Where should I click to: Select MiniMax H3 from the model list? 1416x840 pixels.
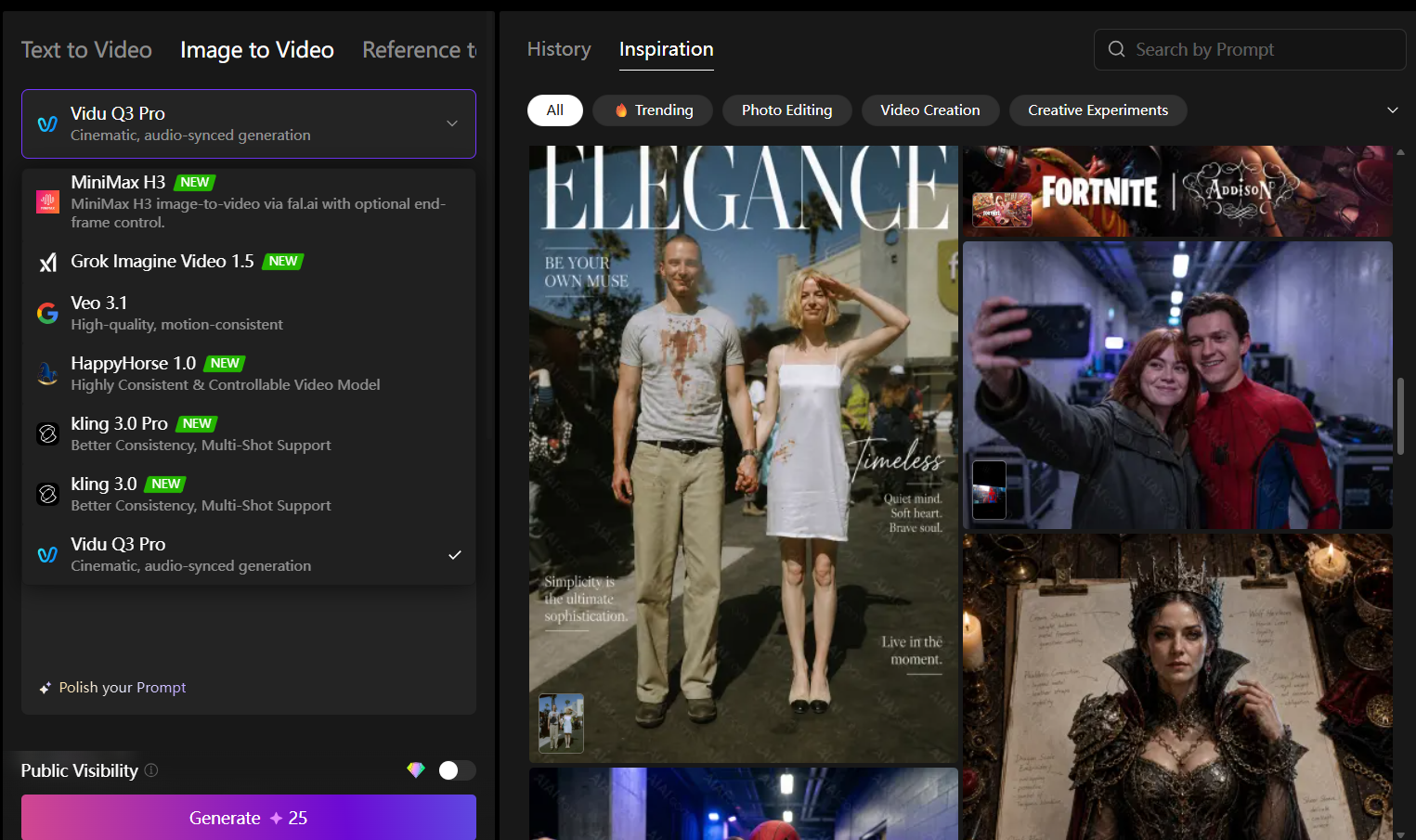(249, 201)
